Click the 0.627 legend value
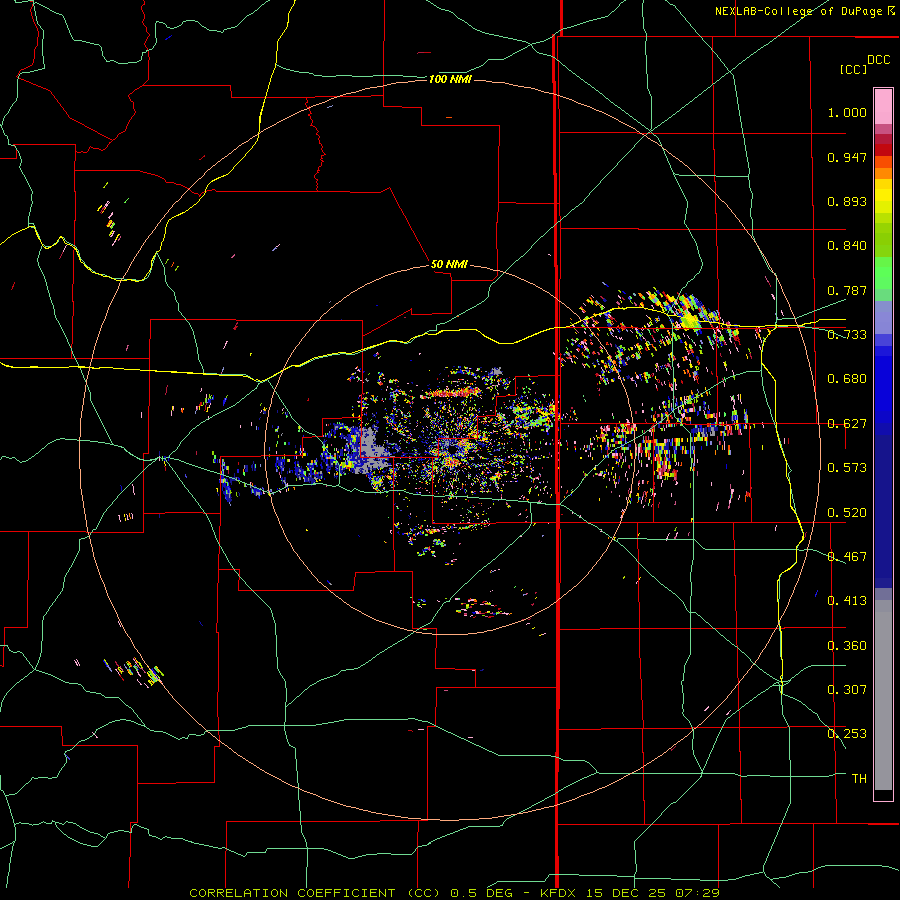 (x=847, y=424)
